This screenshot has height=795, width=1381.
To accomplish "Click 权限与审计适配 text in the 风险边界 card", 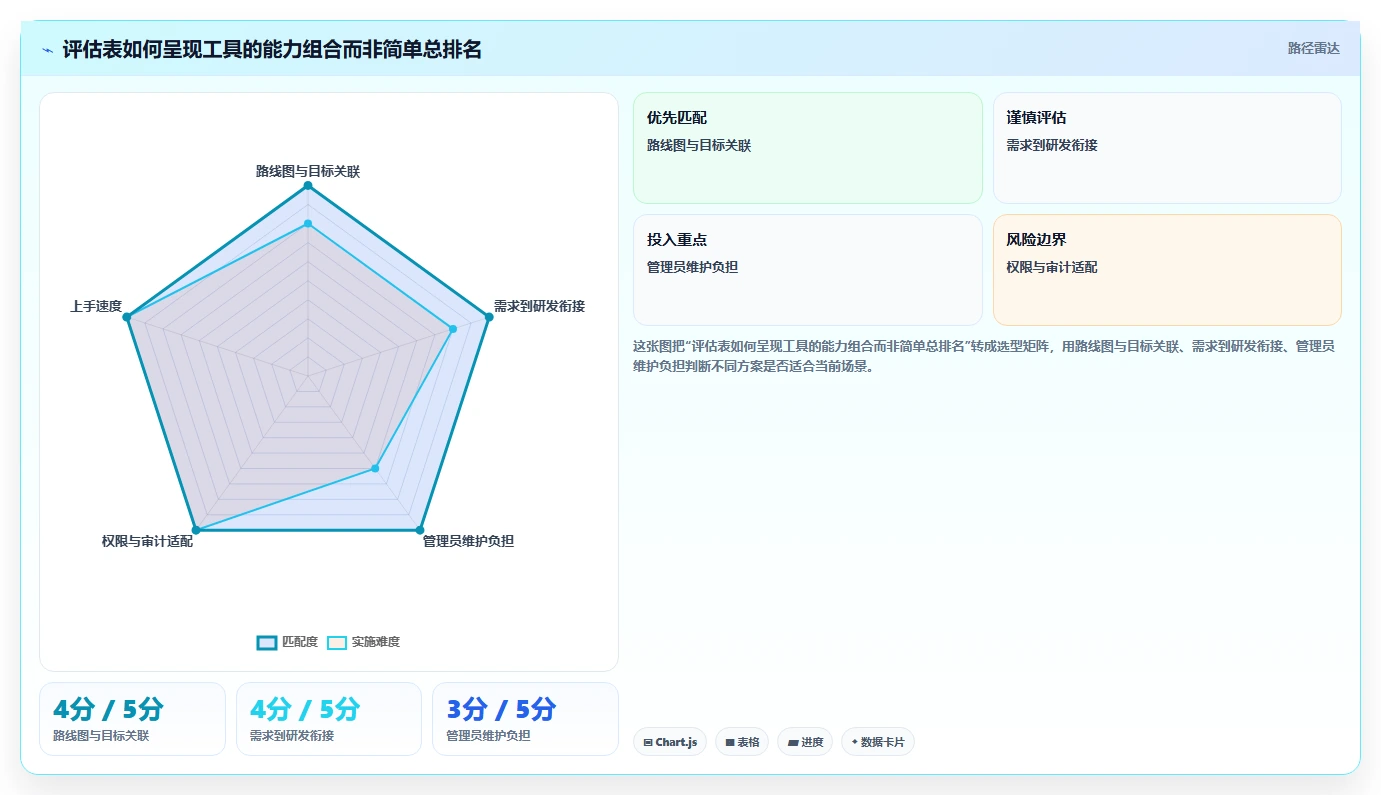I will pyautogui.click(x=1052, y=267).
